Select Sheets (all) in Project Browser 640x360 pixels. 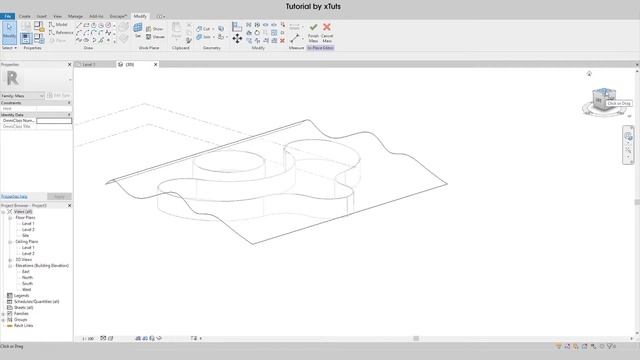click(23, 308)
